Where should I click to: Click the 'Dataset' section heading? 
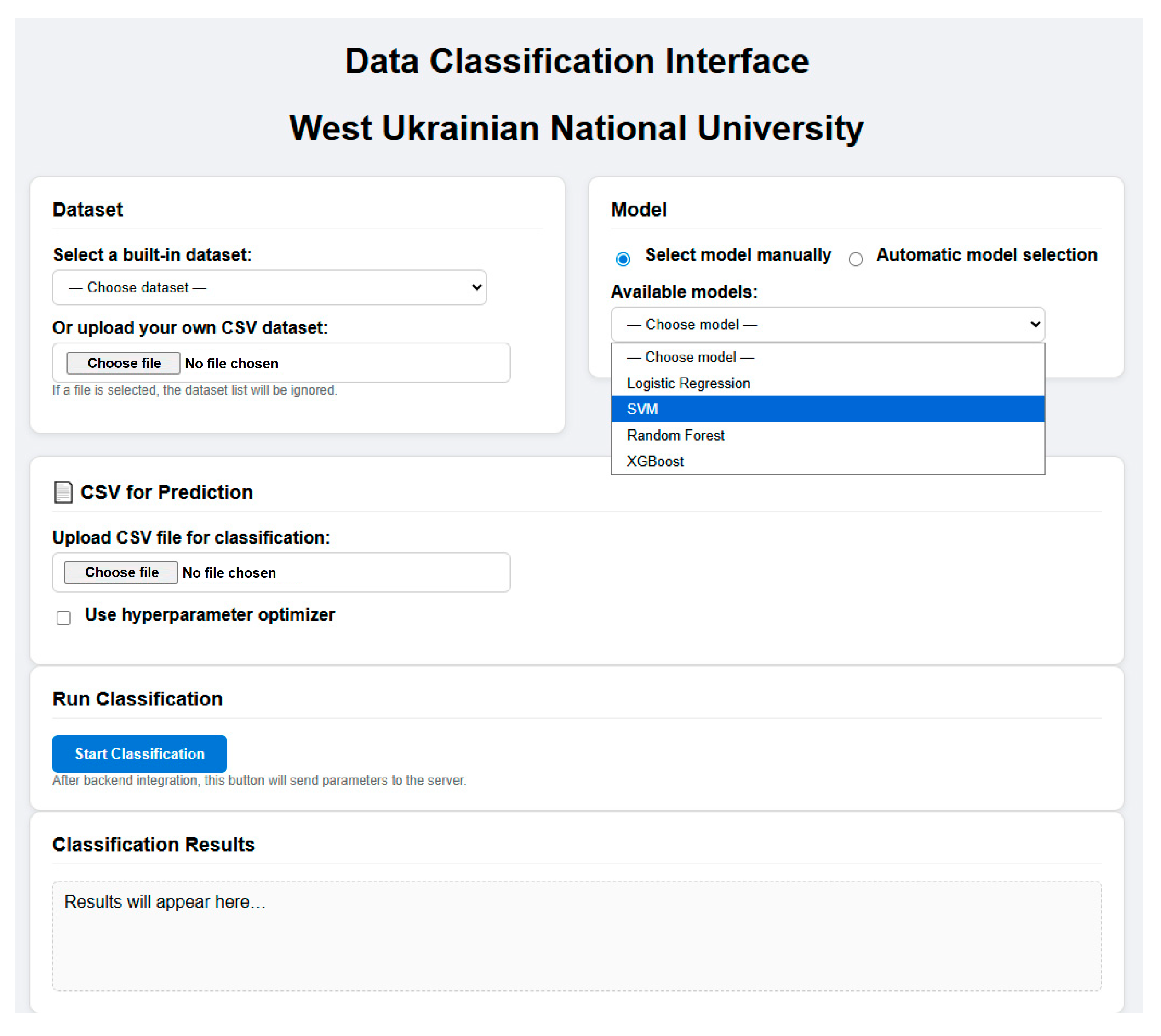coord(88,210)
